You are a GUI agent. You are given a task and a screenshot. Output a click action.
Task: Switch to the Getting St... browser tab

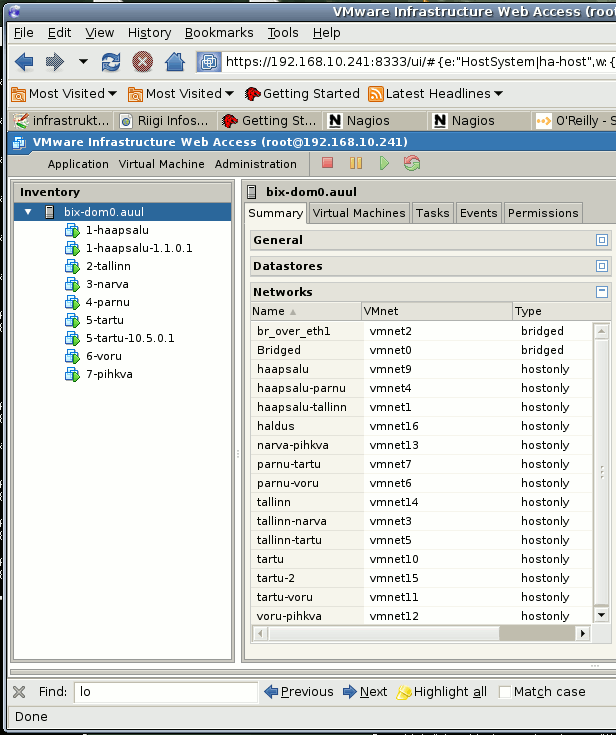tap(270, 121)
